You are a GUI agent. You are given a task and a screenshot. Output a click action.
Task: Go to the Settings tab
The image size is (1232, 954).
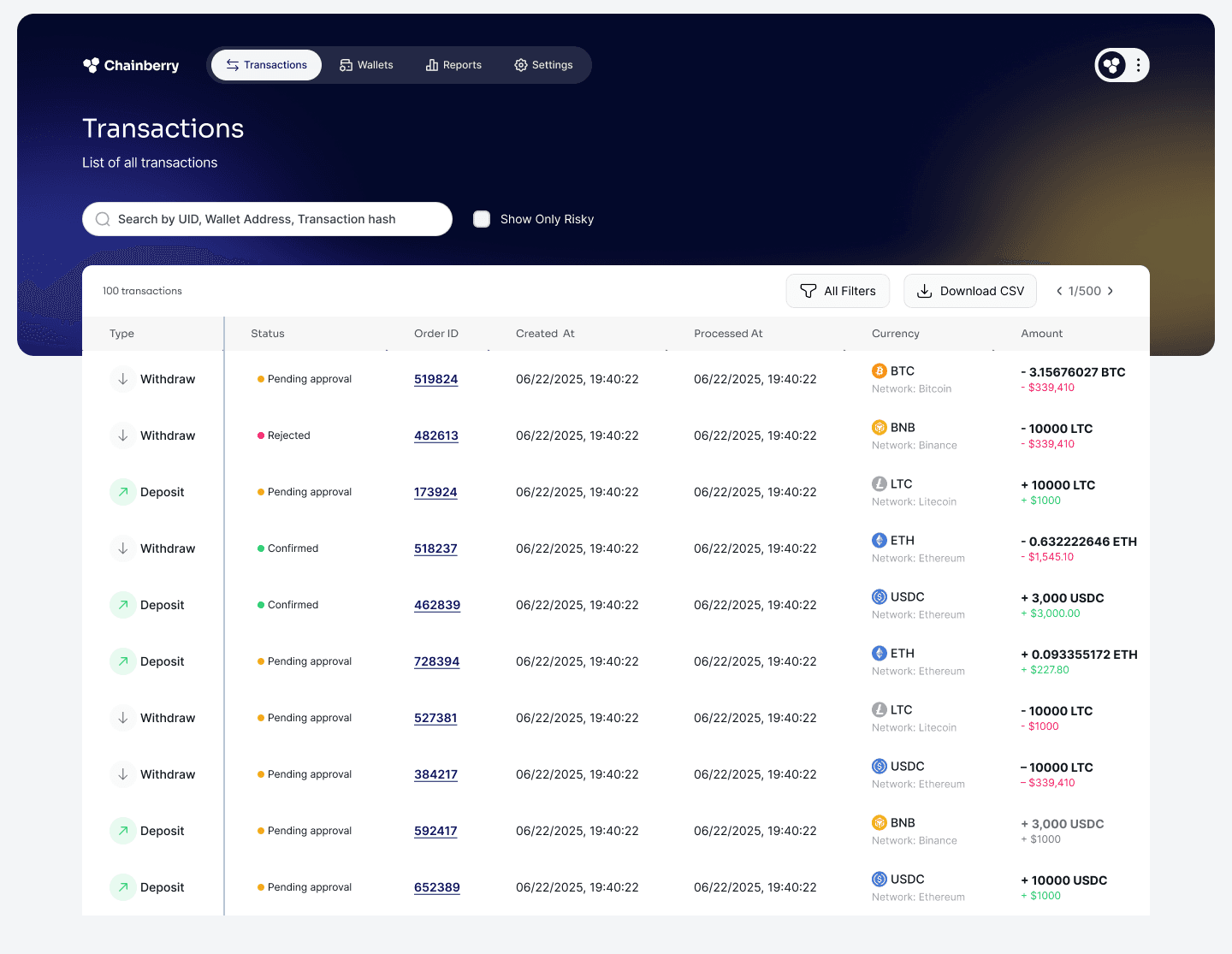pos(543,65)
